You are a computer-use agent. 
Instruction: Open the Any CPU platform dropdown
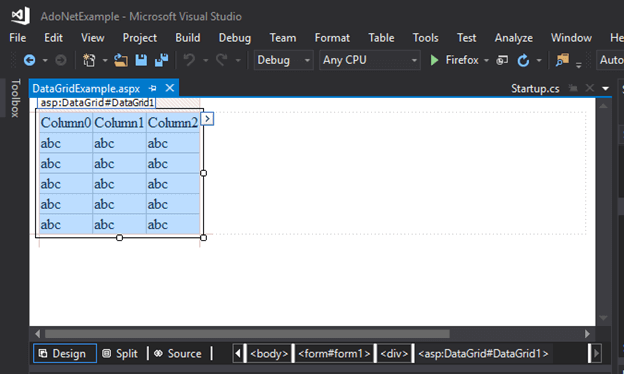point(370,60)
